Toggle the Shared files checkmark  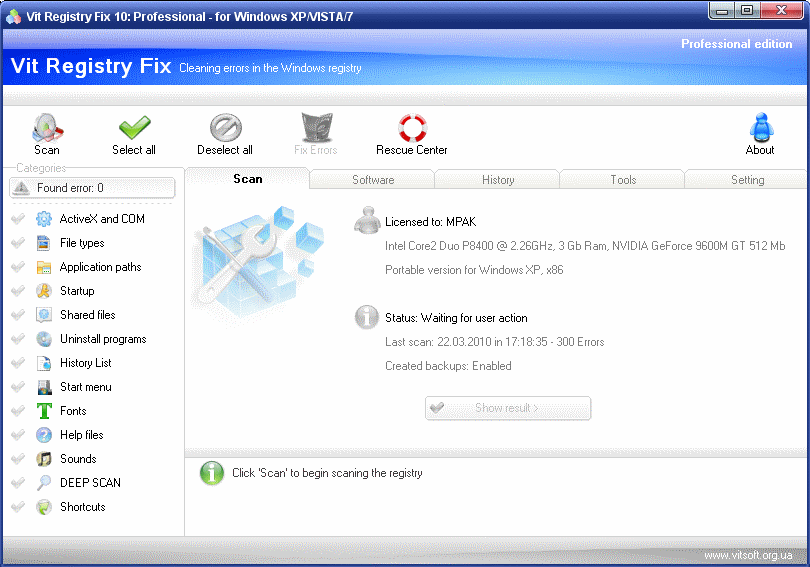pyautogui.click(x=18, y=315)
